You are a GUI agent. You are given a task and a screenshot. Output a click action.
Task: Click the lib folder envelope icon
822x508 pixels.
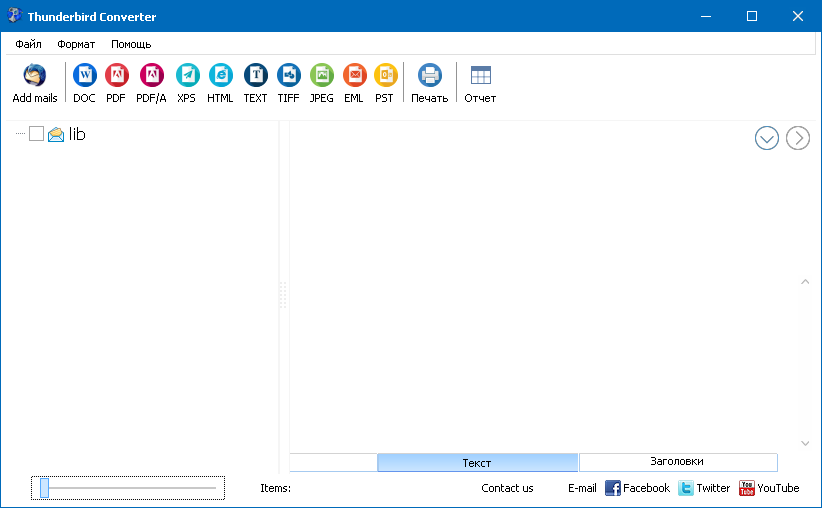tap(56, 134)
